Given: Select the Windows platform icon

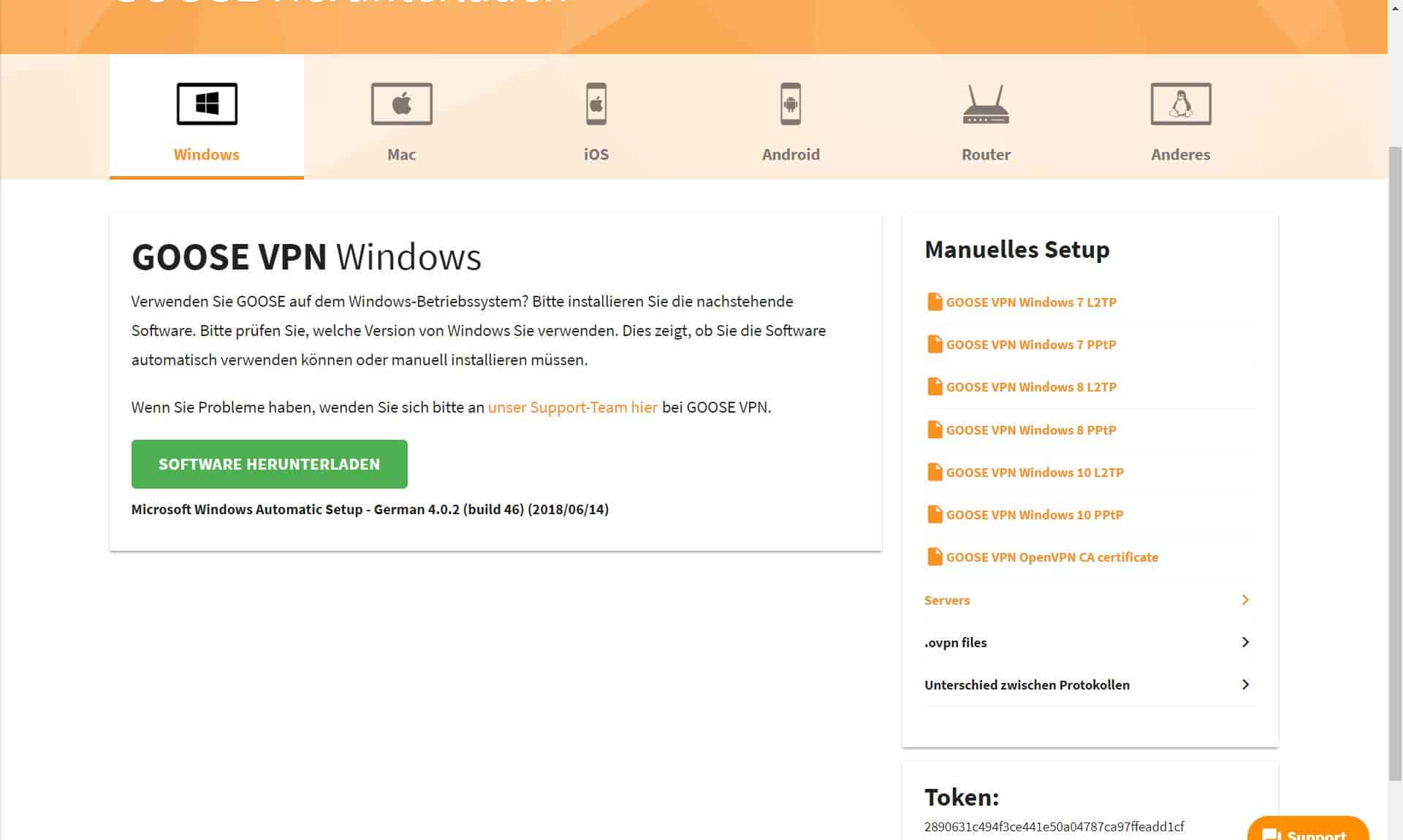Looking at the screenshot, I should (x=207, y=104).
